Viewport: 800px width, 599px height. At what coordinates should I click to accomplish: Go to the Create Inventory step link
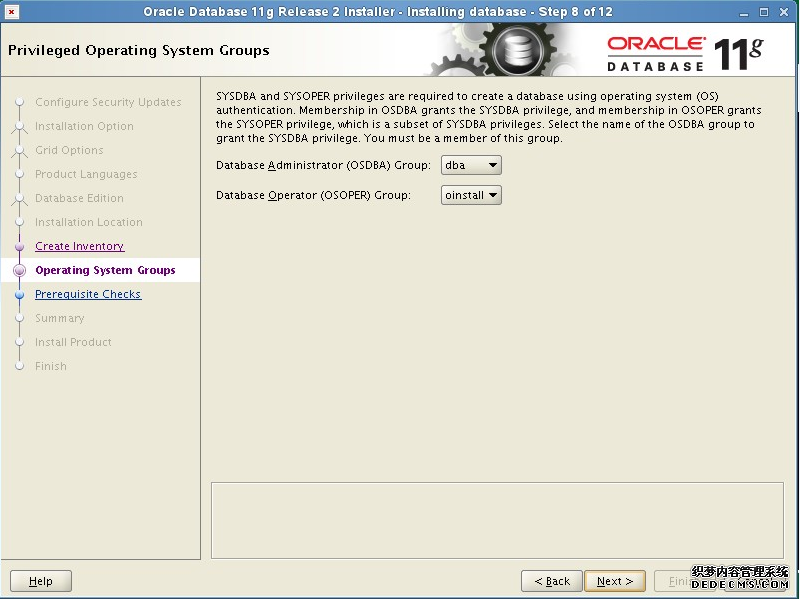click(x=79, y=246)
